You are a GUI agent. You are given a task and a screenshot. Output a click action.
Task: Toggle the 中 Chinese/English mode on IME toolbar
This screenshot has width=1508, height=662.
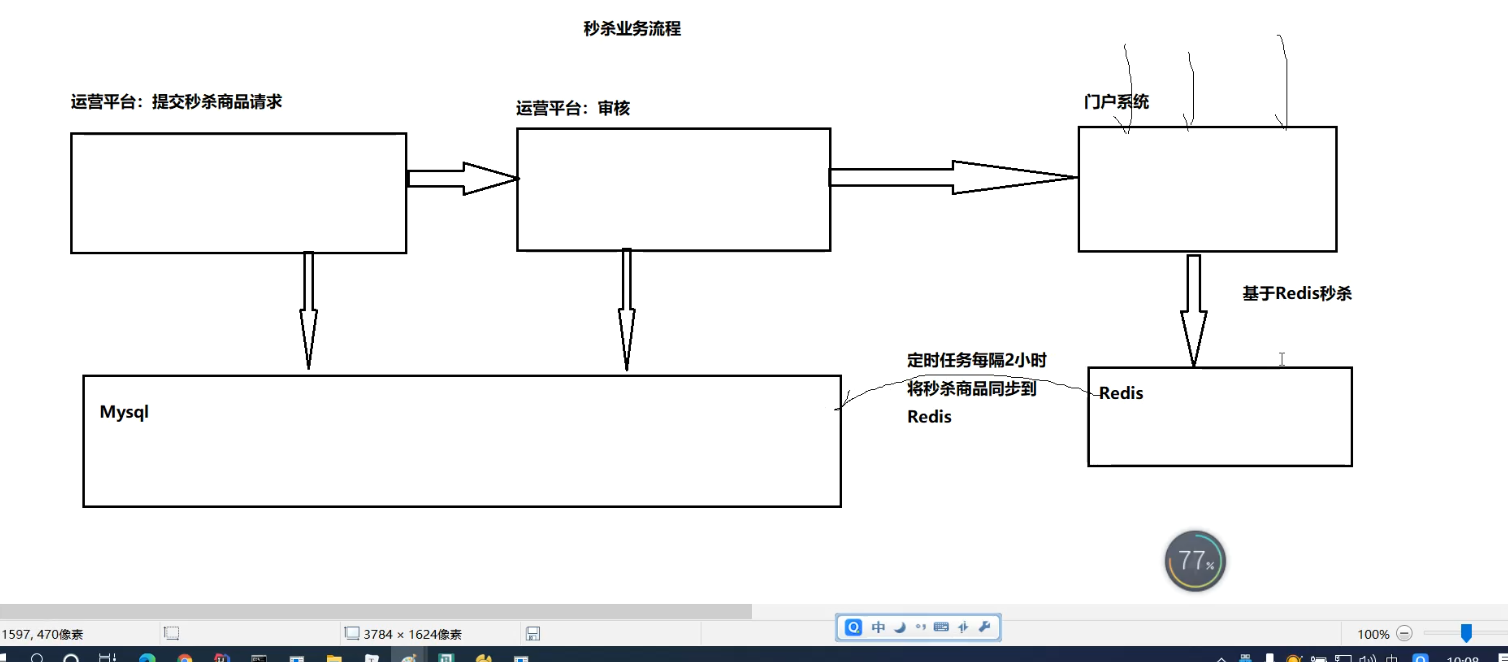pos(878,627)
